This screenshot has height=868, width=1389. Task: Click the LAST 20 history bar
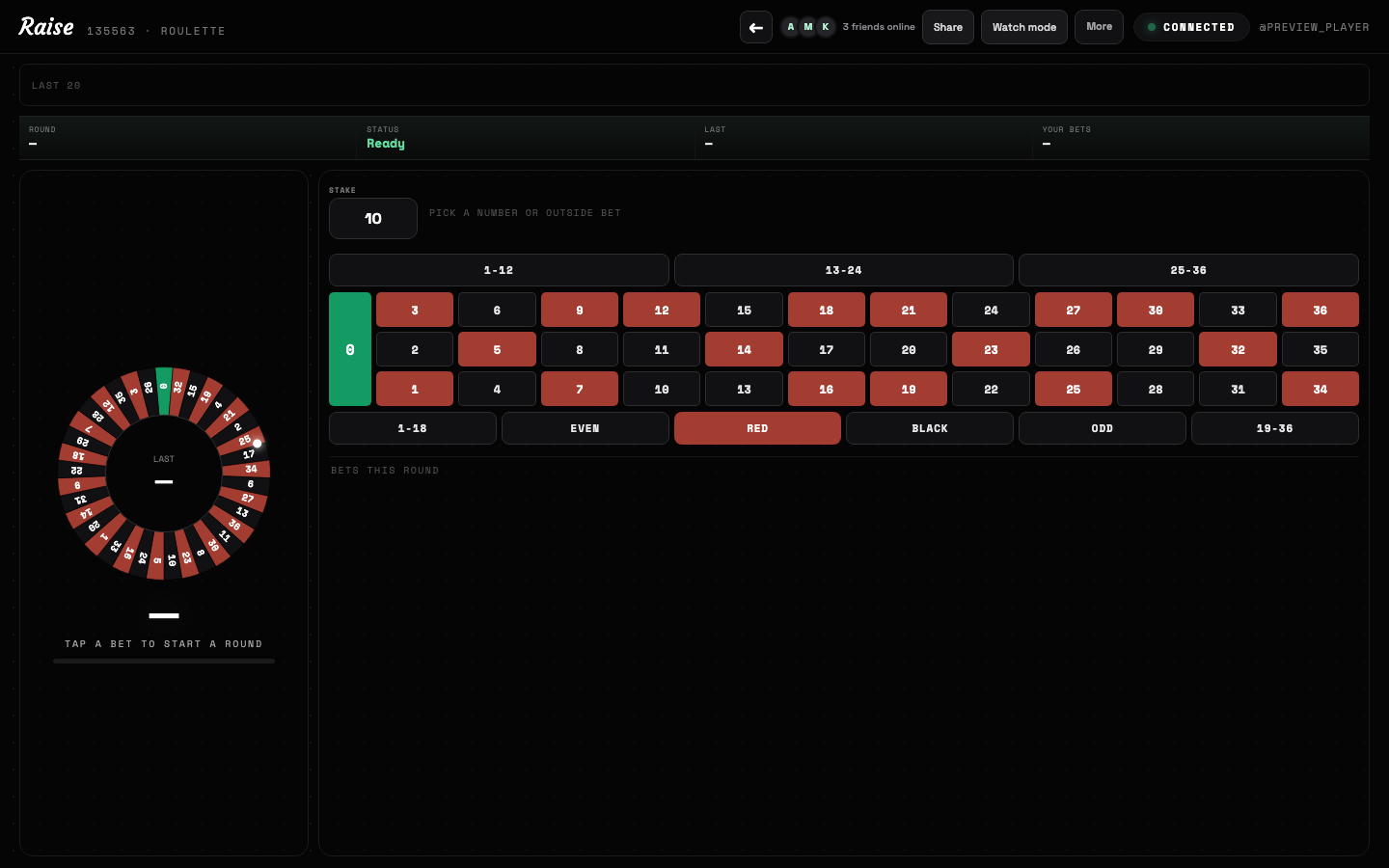(694, 85)
